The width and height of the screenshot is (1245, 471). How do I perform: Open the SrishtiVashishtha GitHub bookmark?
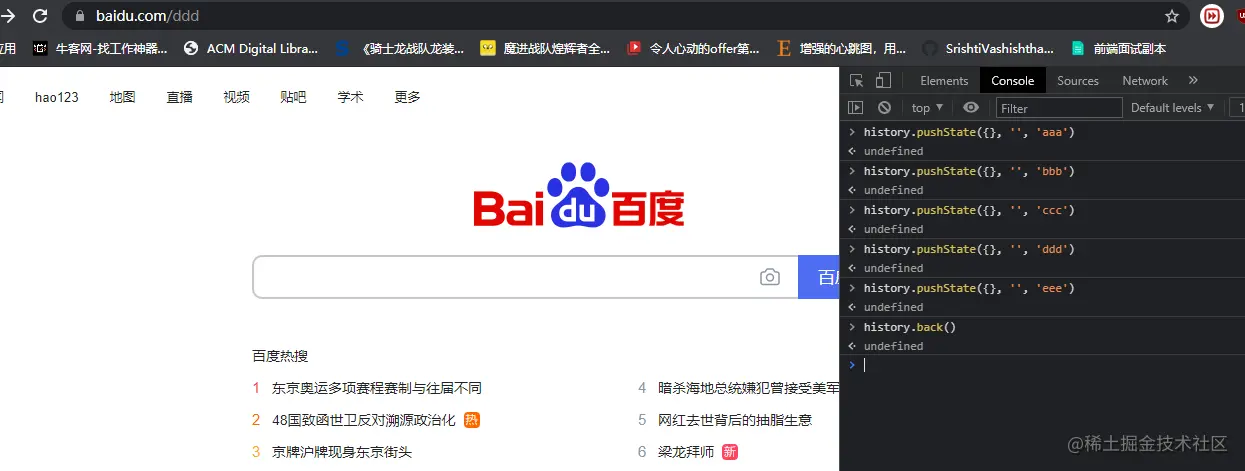point(988,48)
